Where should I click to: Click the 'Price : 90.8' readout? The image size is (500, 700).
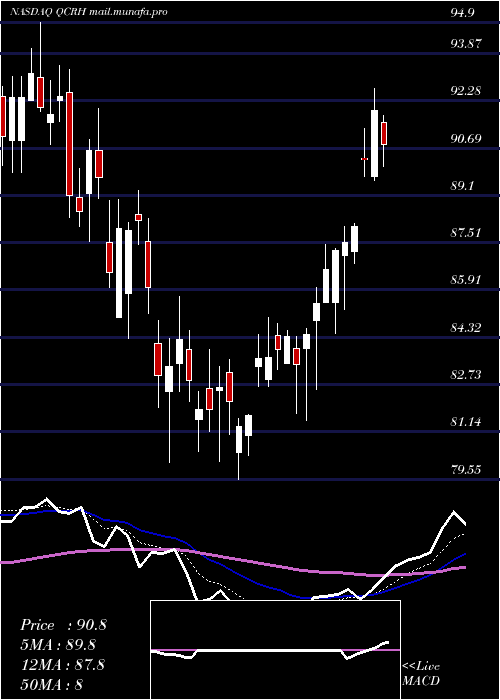[63, 625]
